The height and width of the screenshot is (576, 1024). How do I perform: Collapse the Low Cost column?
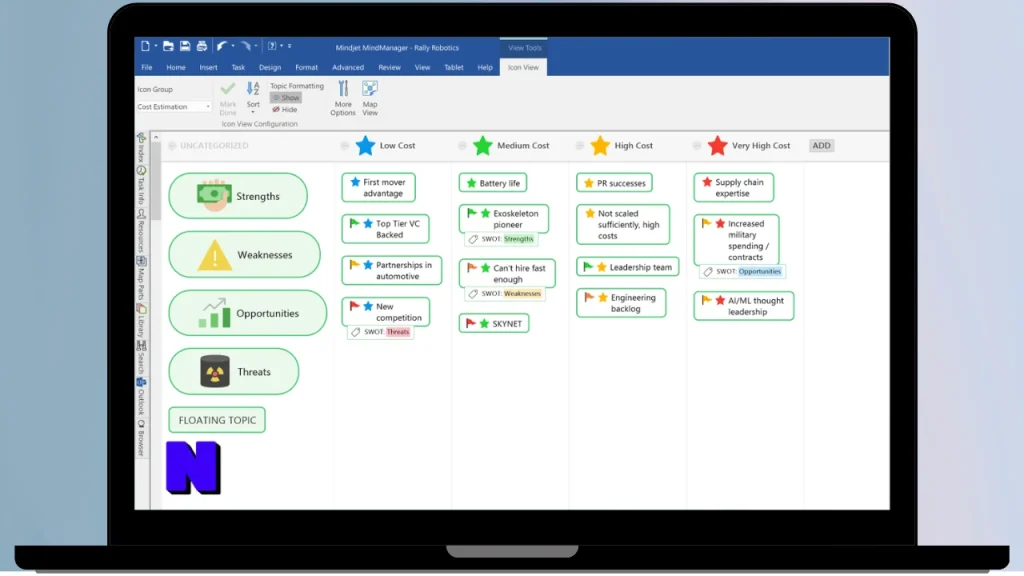(x=345, y=146)
